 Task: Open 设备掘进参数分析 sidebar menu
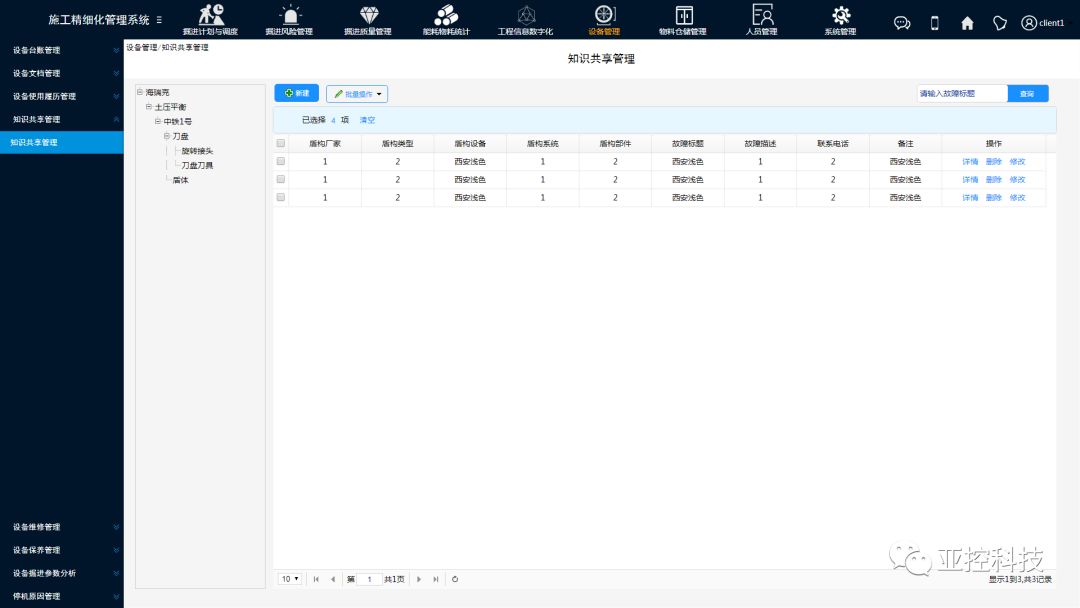tap(62, 573)
